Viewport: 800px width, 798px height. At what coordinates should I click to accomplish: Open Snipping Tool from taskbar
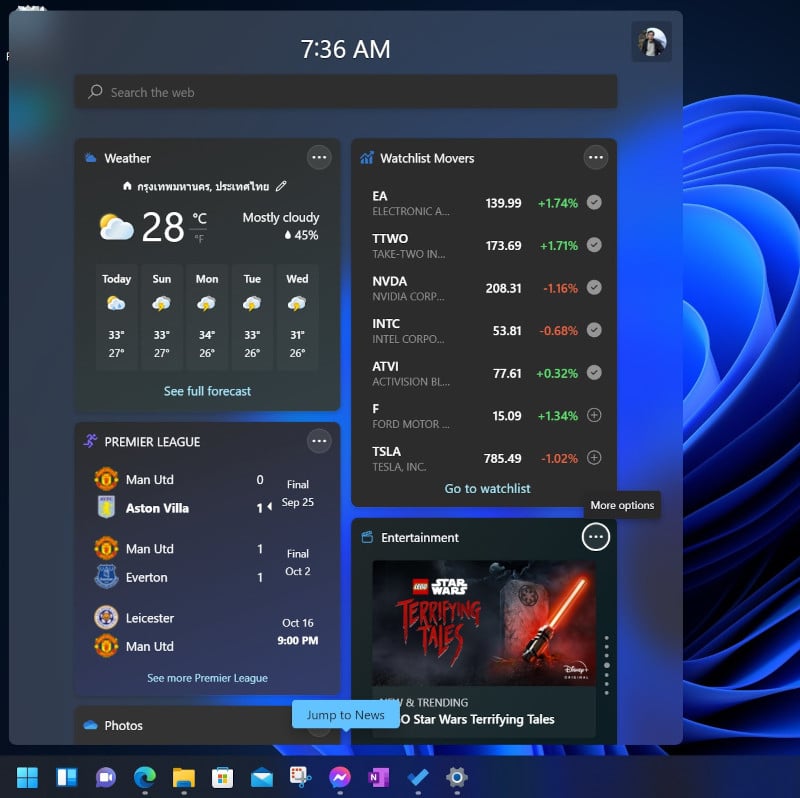pos(301,777)
